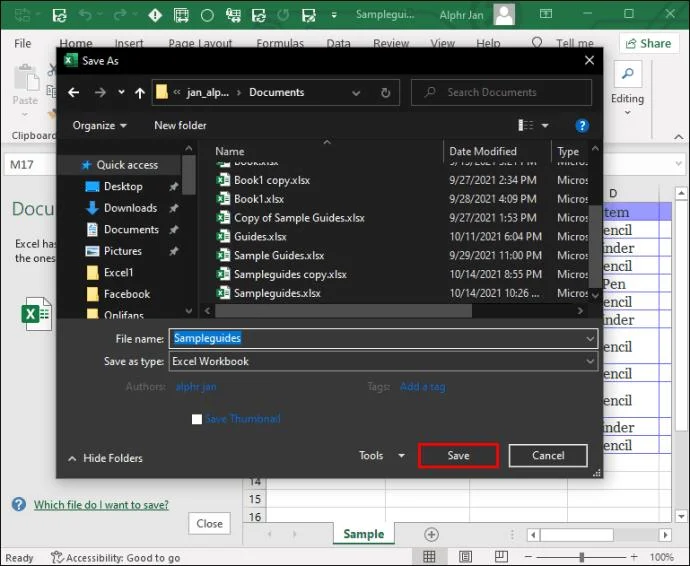Click the Save button in the dialog
Viewport: 690px width, 566px height.
click(x=458, y=456)
